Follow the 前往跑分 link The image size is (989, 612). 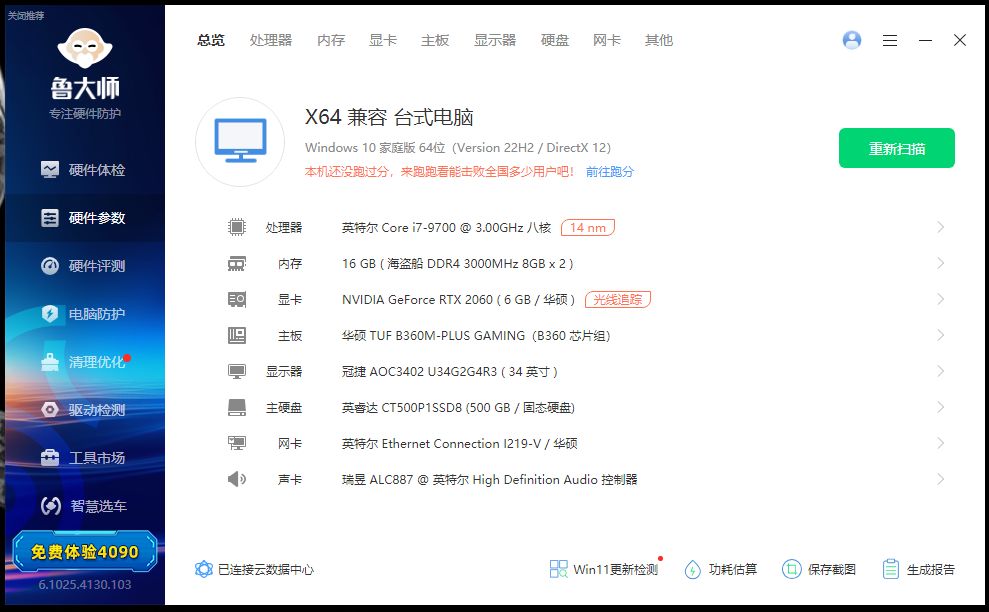point(609,172)
